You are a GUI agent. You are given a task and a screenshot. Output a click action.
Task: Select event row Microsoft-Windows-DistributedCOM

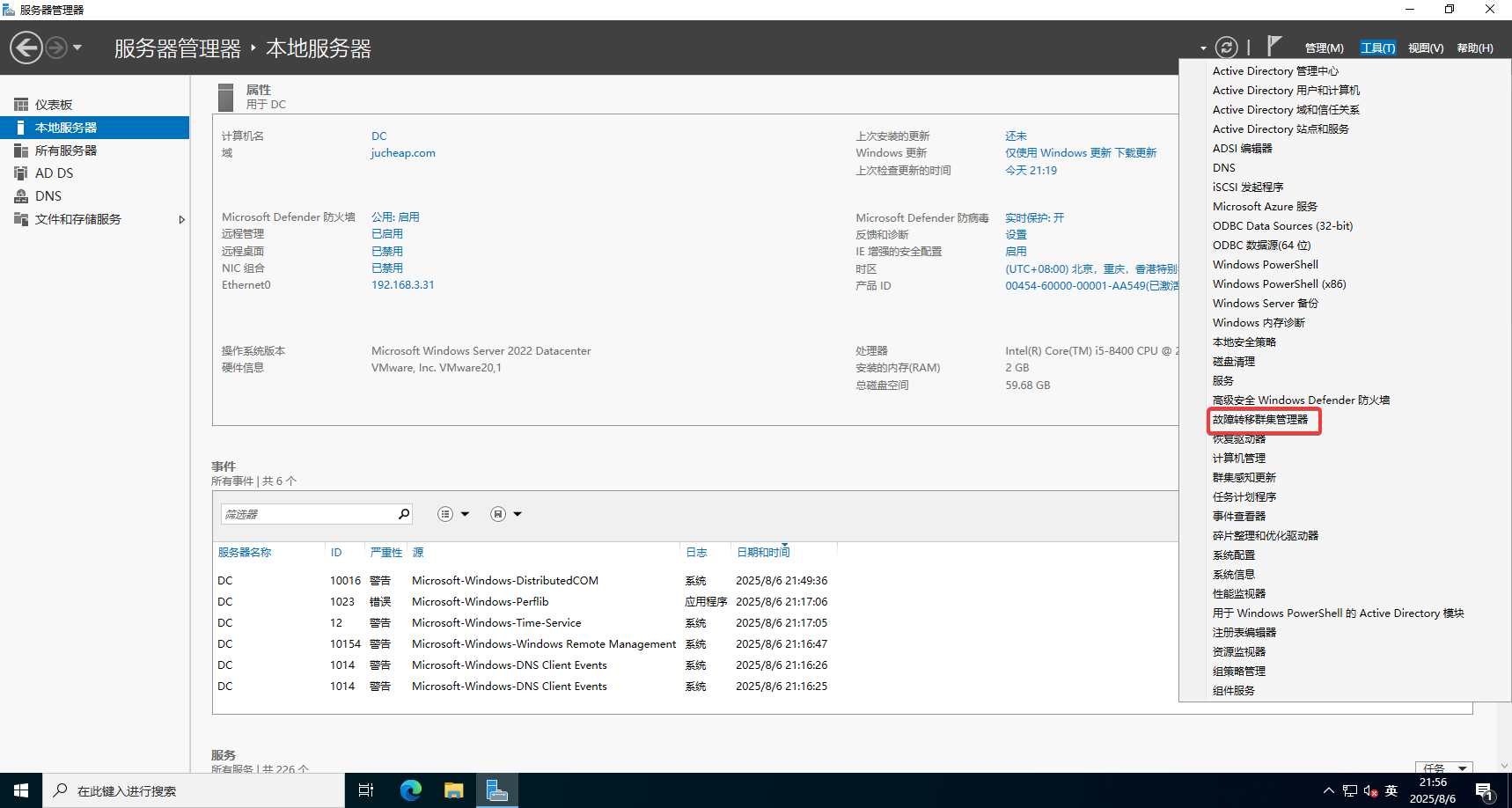[x=523, y=581]
